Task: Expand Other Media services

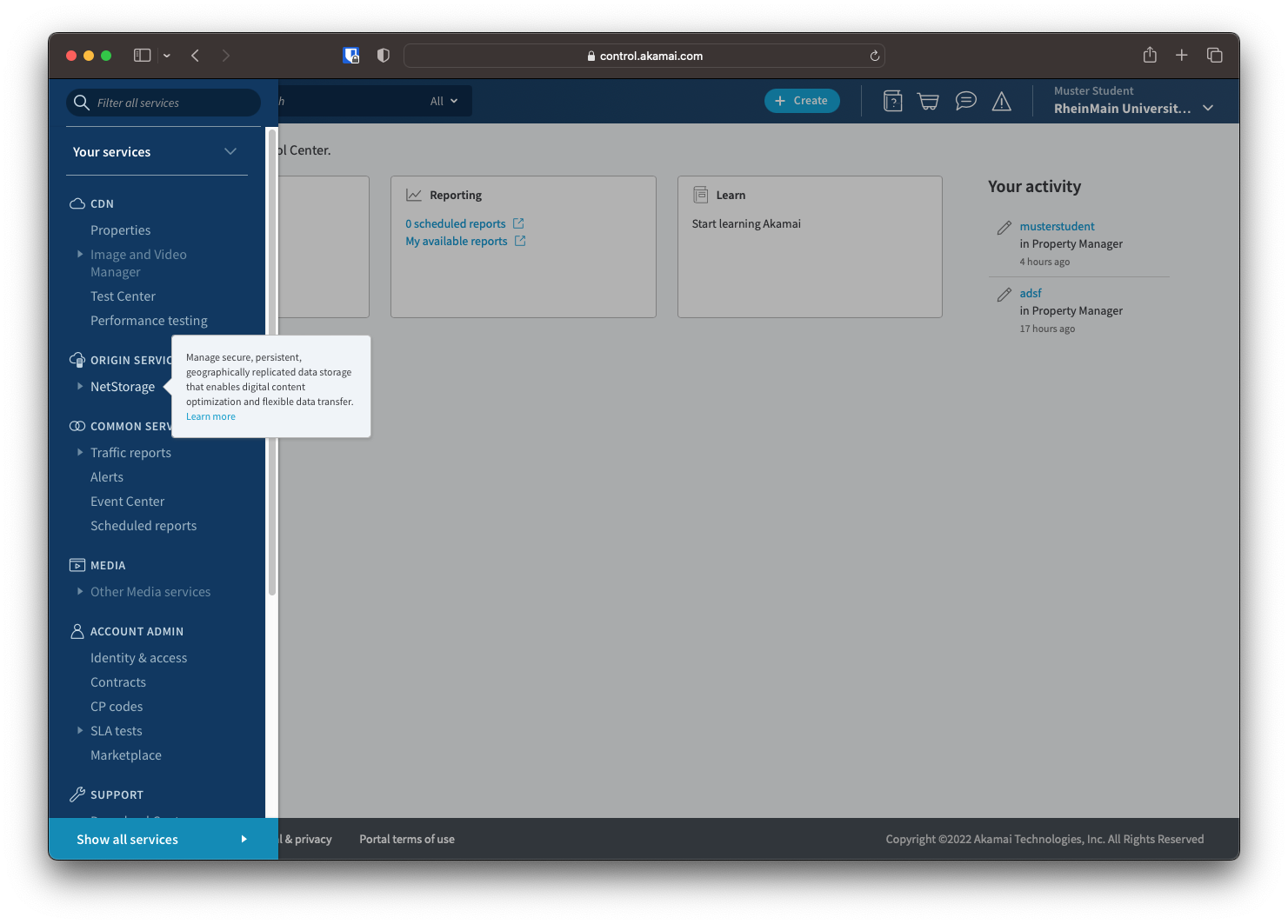Action: (80, 591)
